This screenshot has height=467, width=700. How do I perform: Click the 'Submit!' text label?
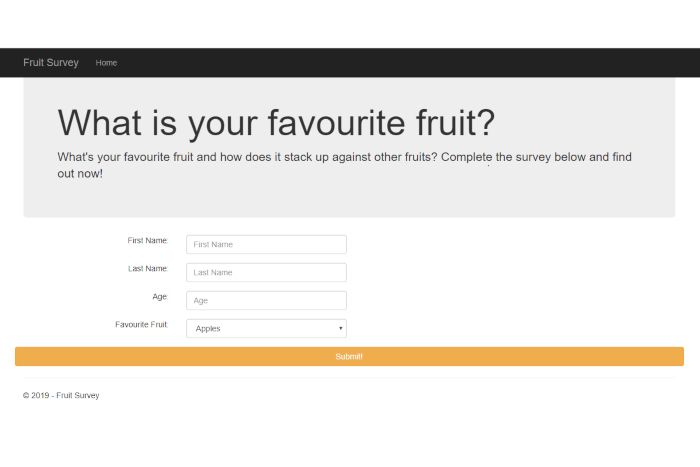pos(349,356)
